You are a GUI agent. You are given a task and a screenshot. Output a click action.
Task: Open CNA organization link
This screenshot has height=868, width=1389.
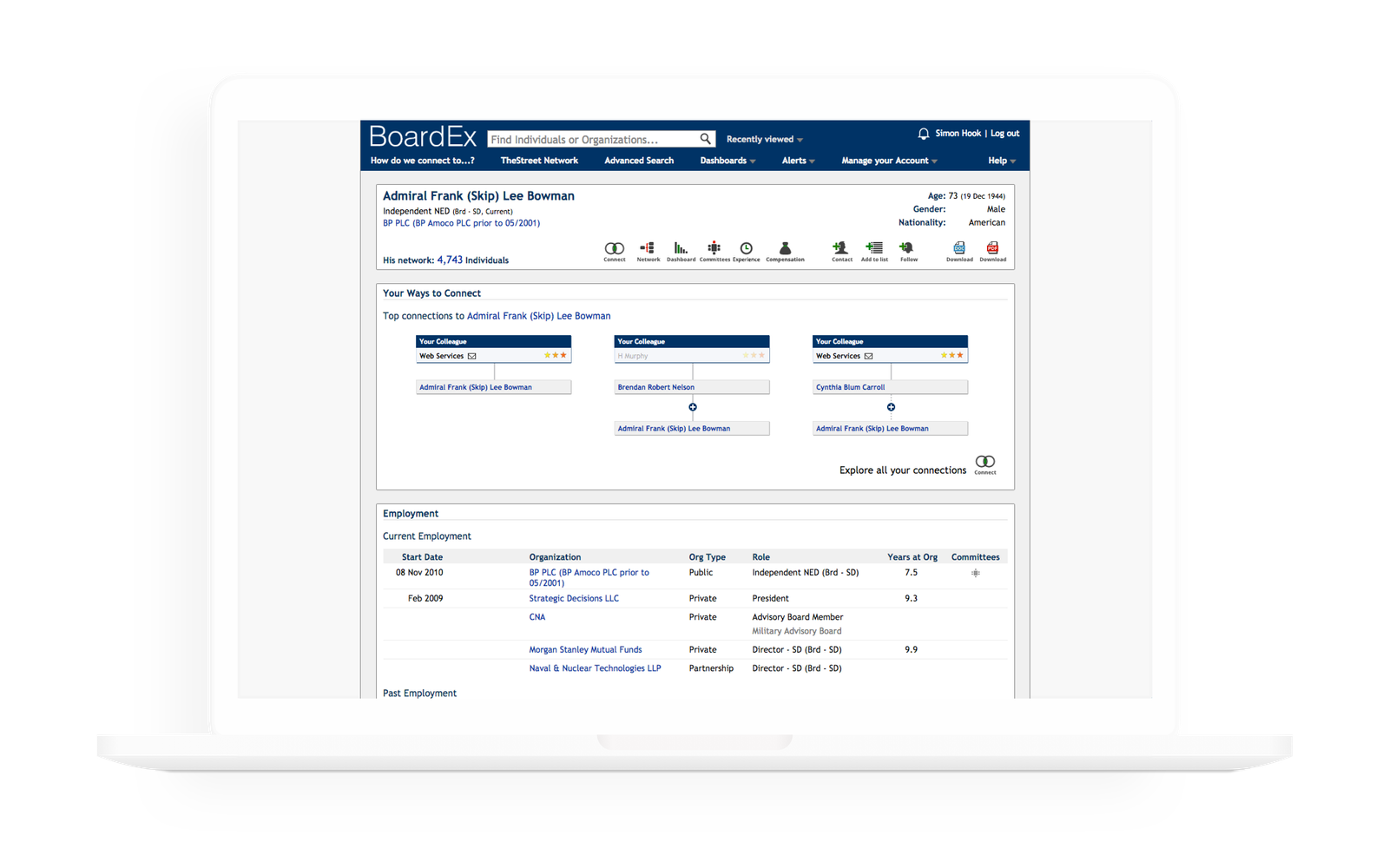pos(537,617)
